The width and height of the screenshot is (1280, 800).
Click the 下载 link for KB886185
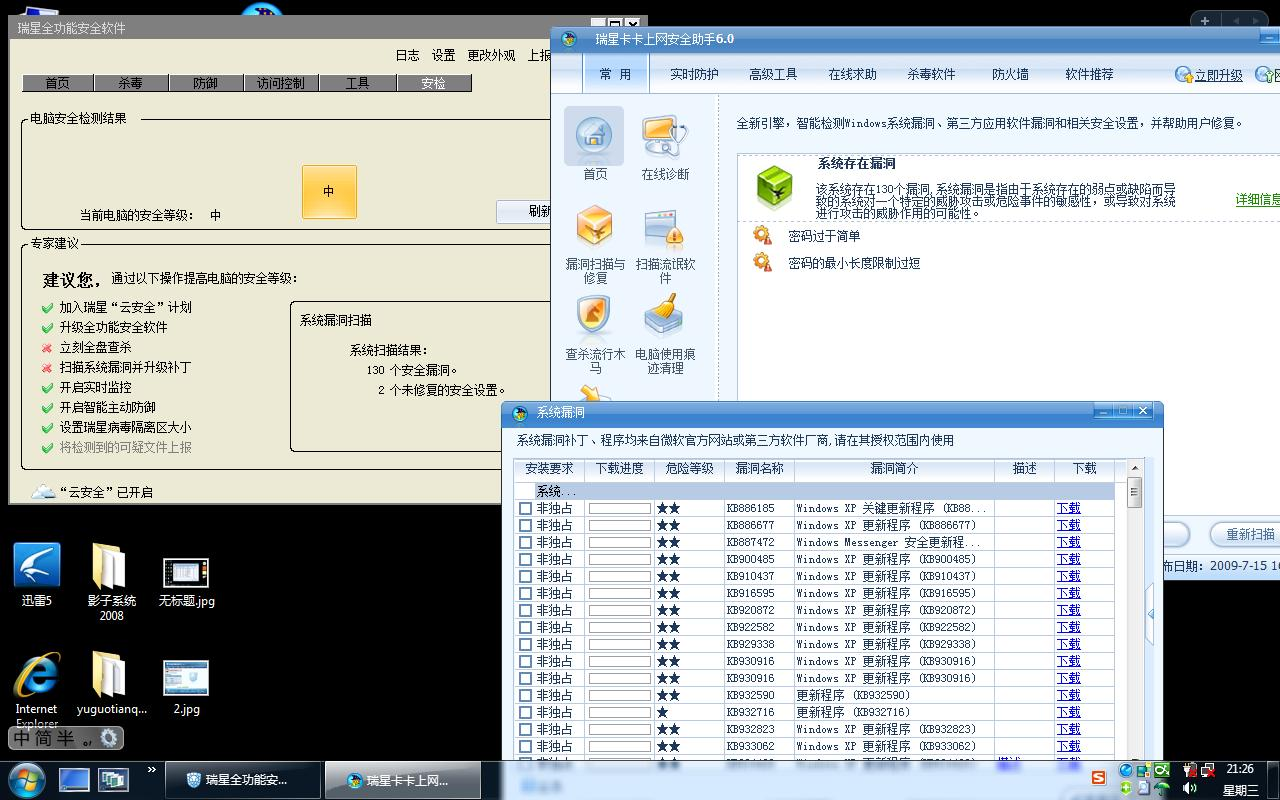point(1069,509)
